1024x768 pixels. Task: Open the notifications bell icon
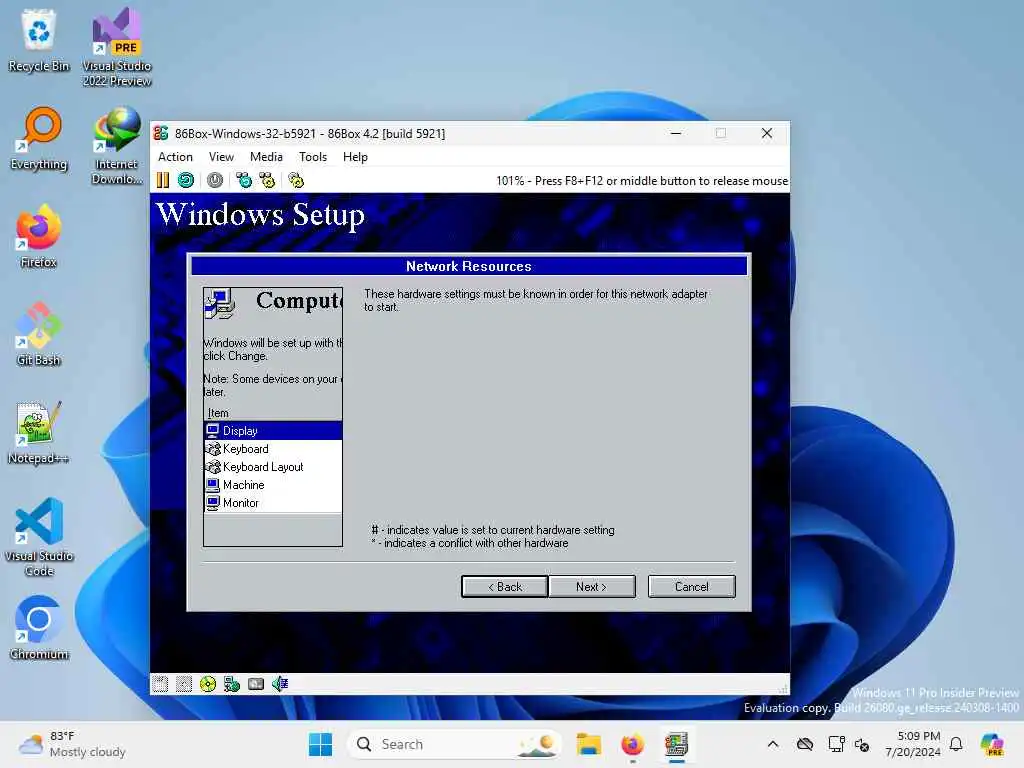tap(956, 744)
